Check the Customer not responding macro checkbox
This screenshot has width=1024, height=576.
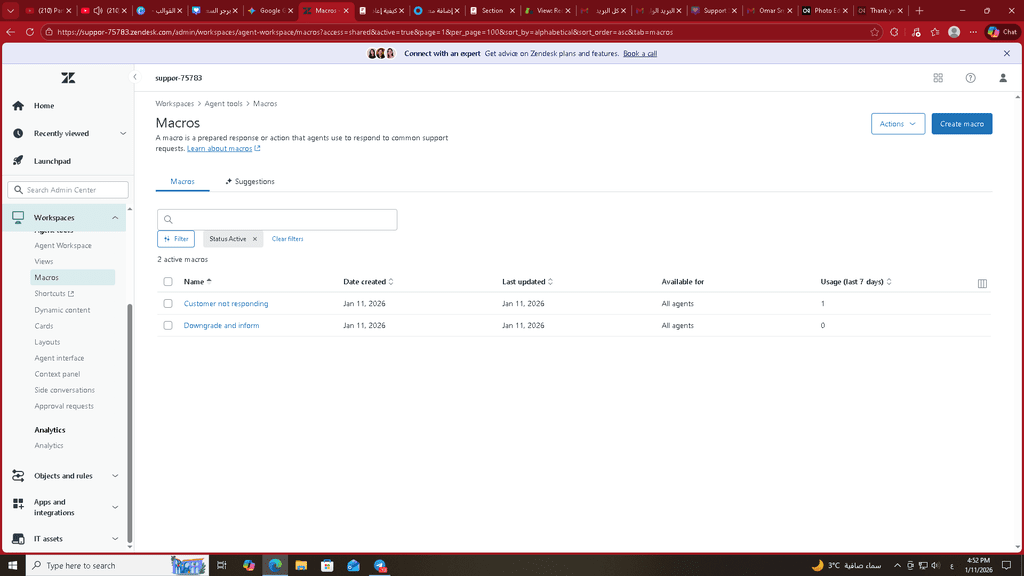coord(168,303)
